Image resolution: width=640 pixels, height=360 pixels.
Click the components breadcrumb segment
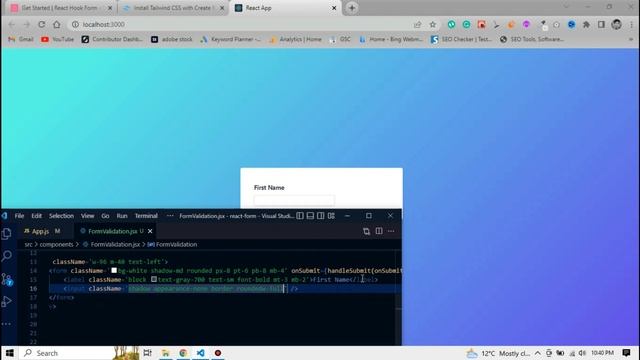[x=56, y=244]
